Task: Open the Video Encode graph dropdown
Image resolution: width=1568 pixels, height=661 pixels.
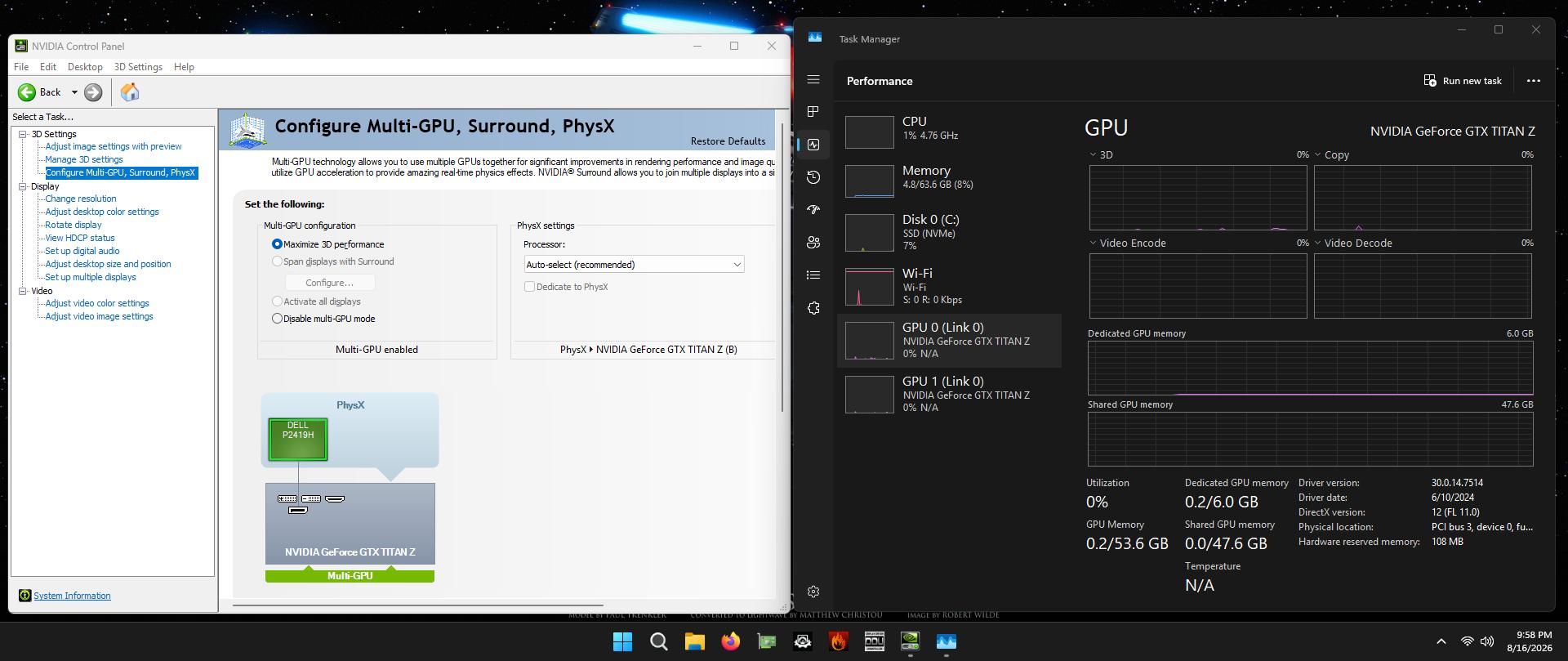Action: point(1094,243)
